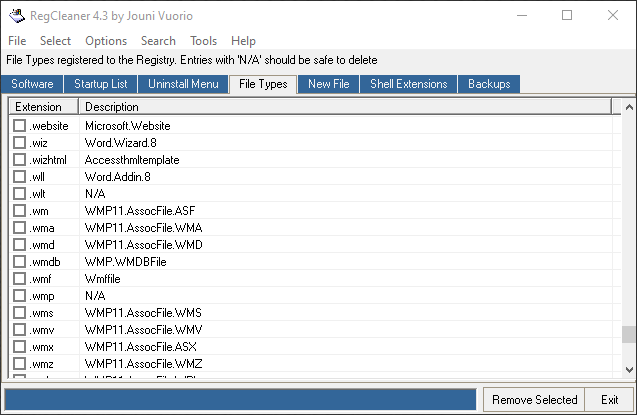The image size is (637, 415).
Task: Check the .wiz checkbox
Action: [x=20, y=143]
